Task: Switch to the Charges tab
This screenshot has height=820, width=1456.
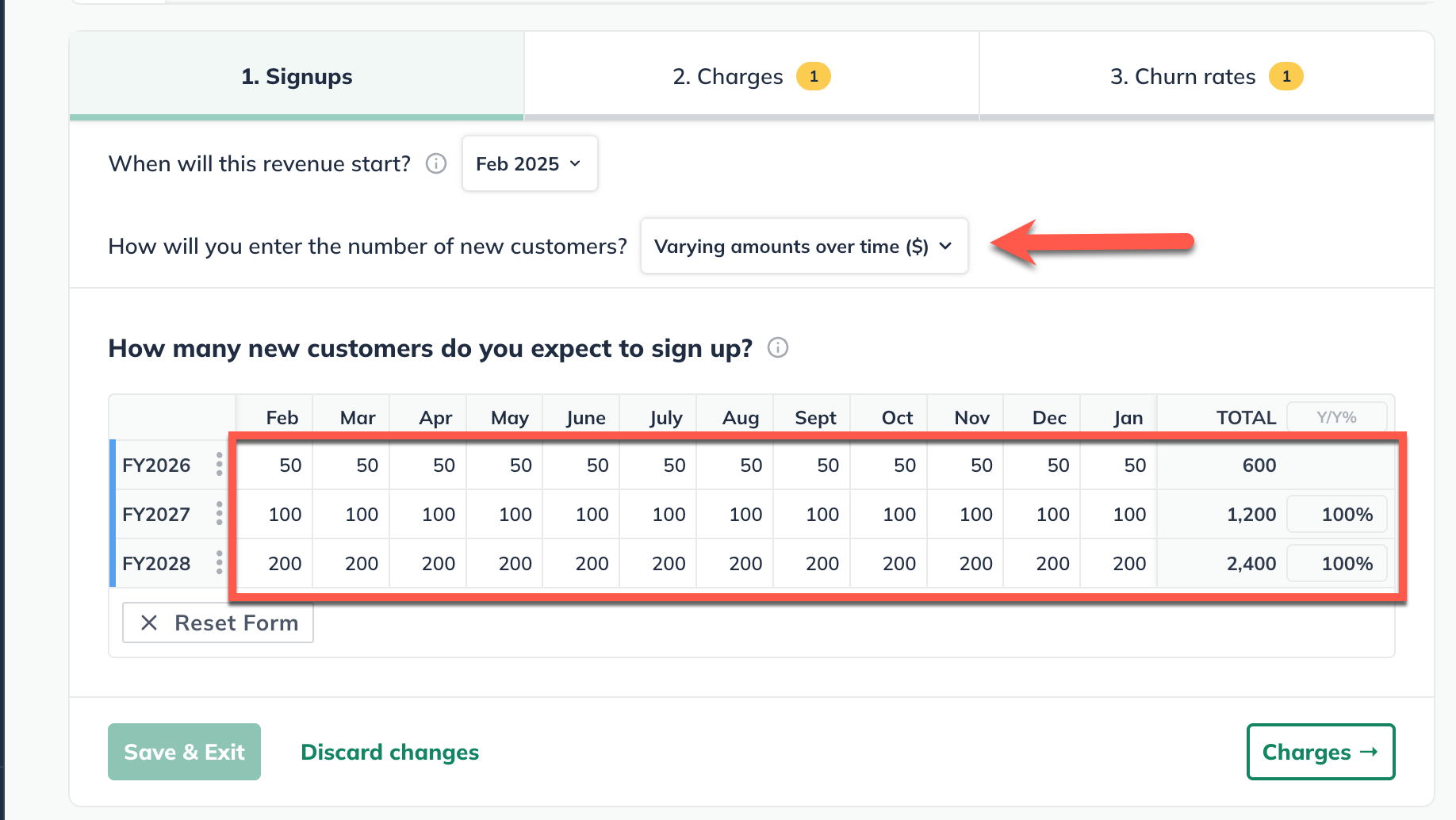Action: coord(751,75)
